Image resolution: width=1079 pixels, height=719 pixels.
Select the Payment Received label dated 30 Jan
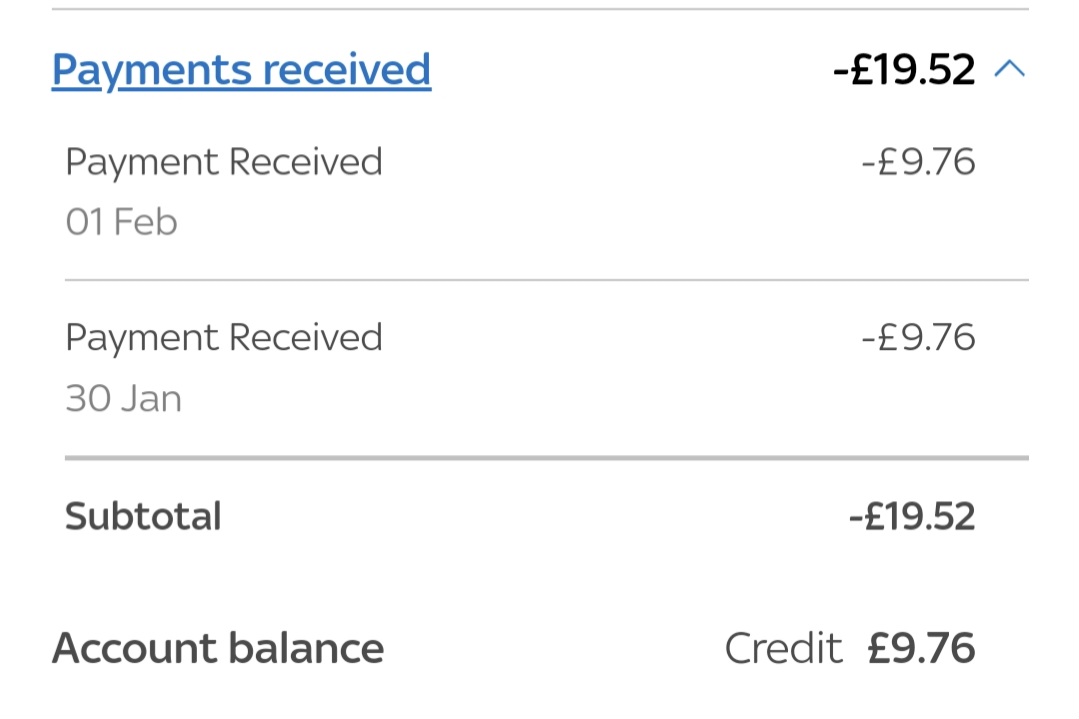click(224, 338)
